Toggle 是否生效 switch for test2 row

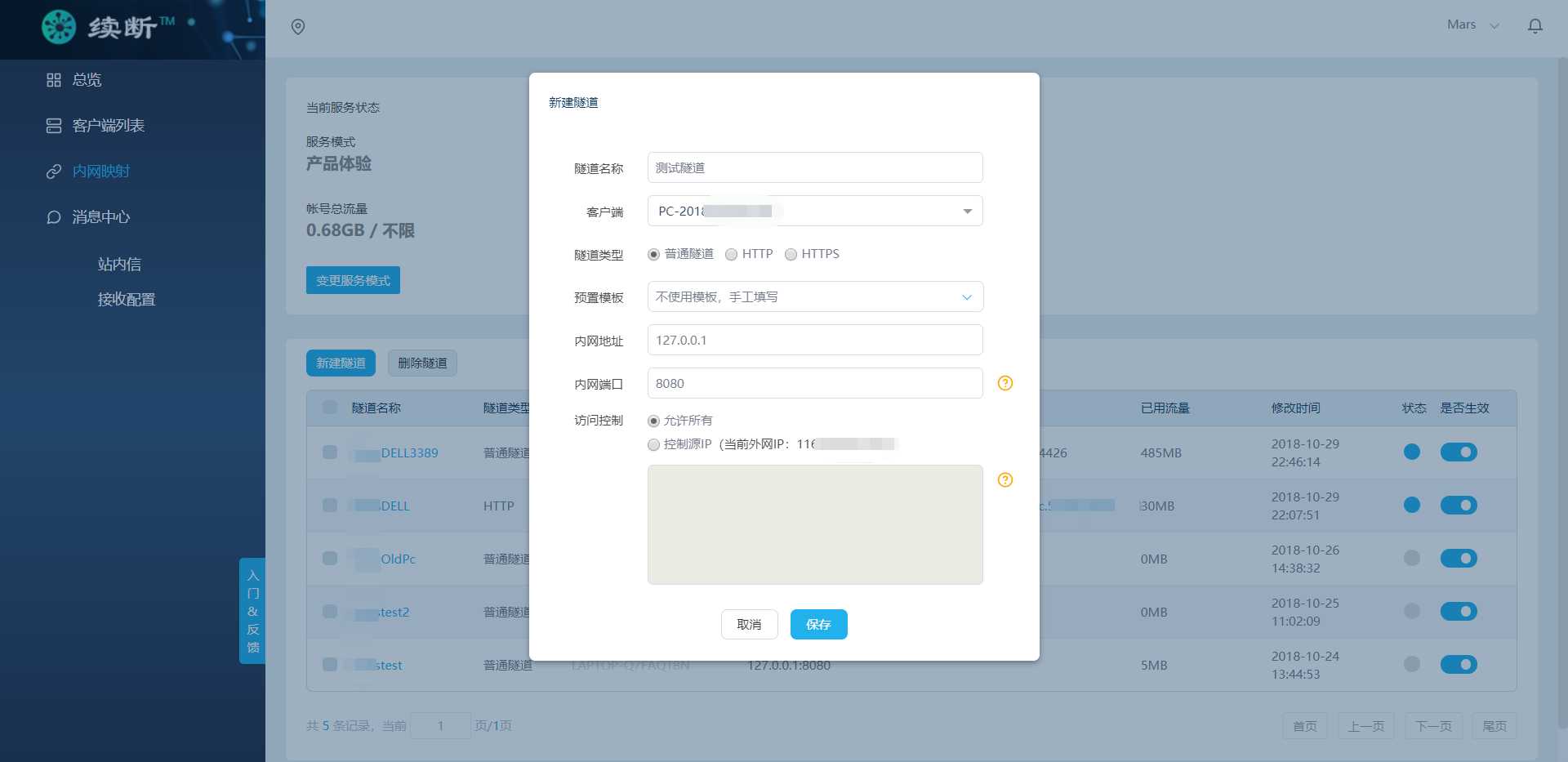(1459, 611)
